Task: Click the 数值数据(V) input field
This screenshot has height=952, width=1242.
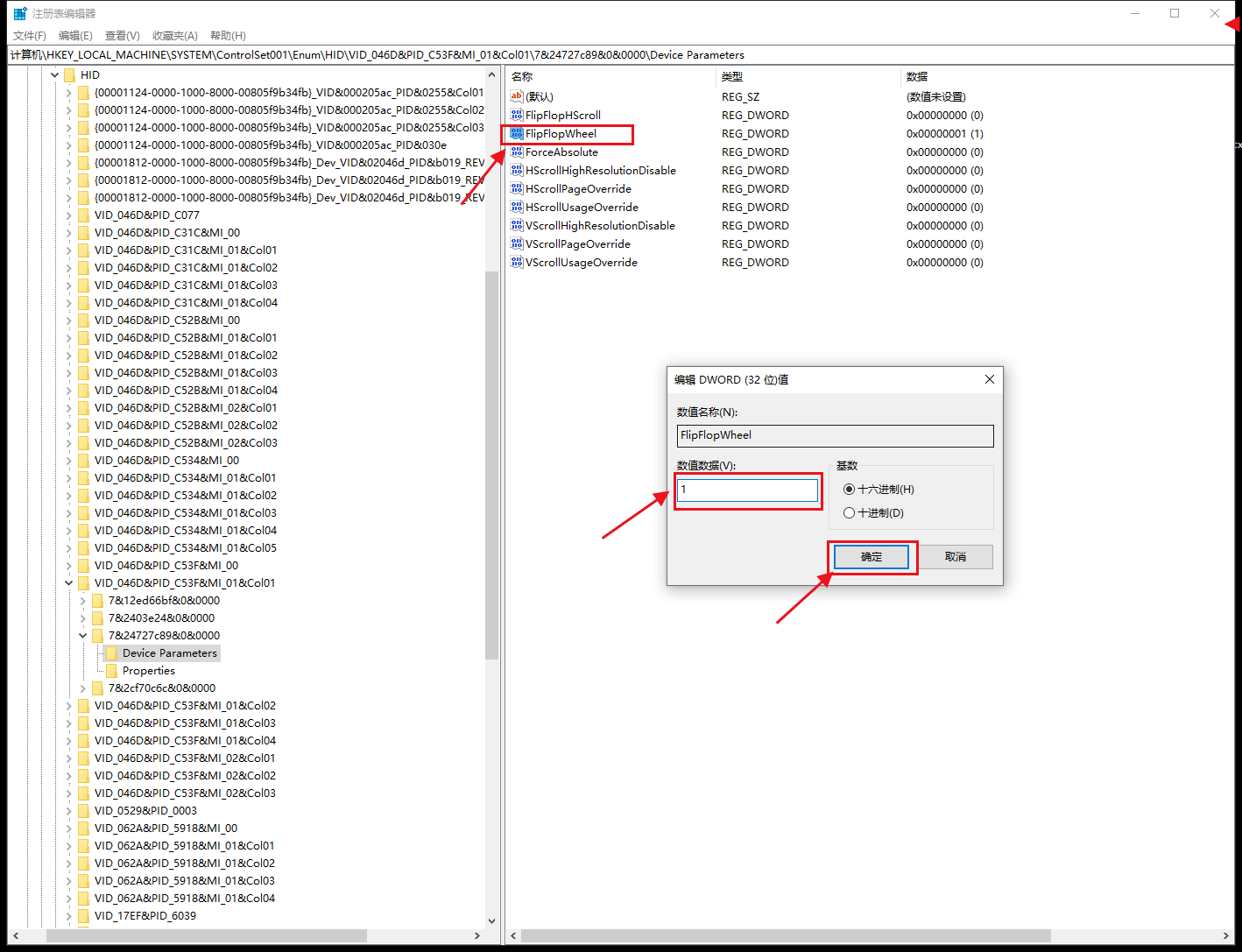Action: 747,490
